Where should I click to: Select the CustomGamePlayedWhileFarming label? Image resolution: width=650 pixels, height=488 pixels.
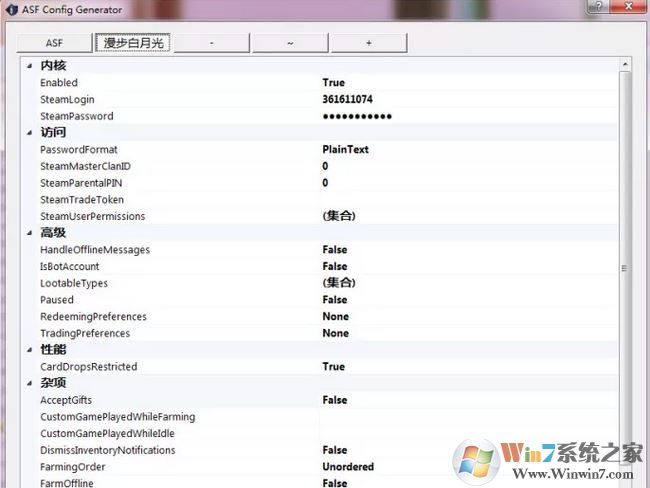pyautogui.click(x=118, y=417)
